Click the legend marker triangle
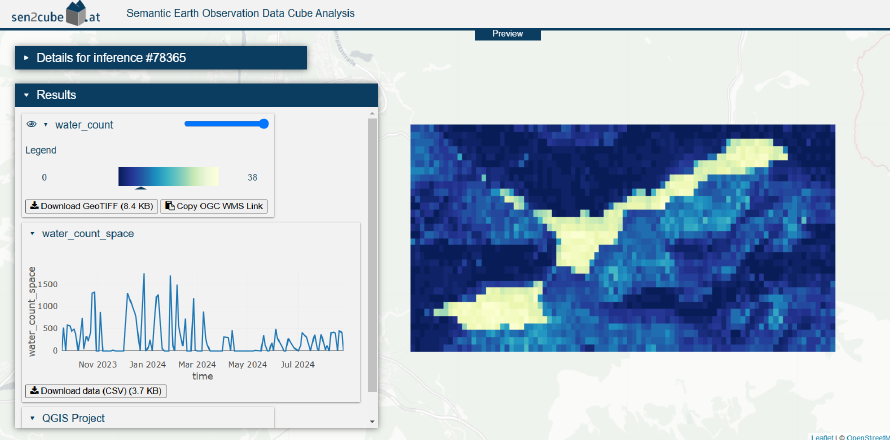The width and height of the screenshot is (890, 440). click(x=140, y=188)
